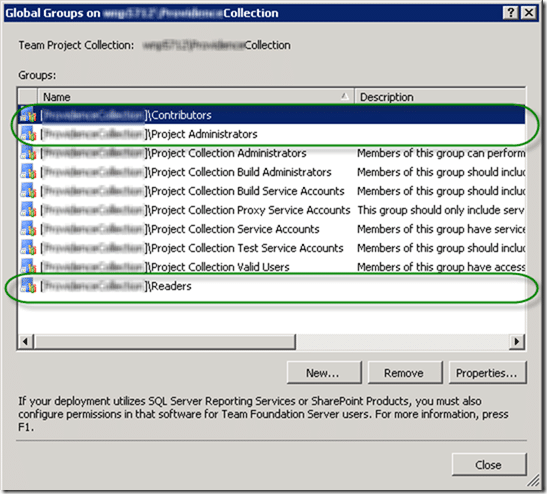
Task: Open the New group dialog
Action: click(x=324, y=373)
